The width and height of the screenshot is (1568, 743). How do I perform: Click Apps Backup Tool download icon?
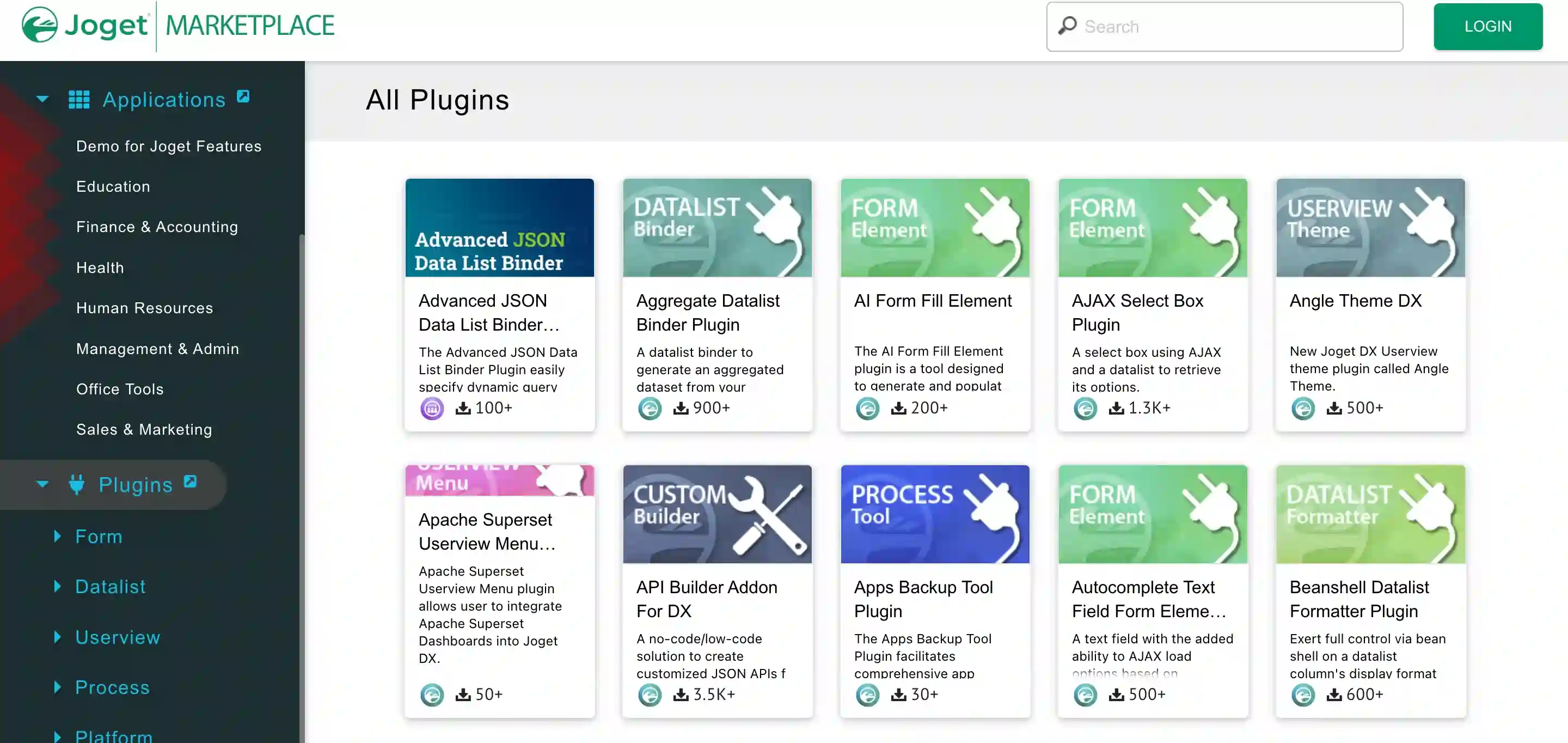[898, 695]
